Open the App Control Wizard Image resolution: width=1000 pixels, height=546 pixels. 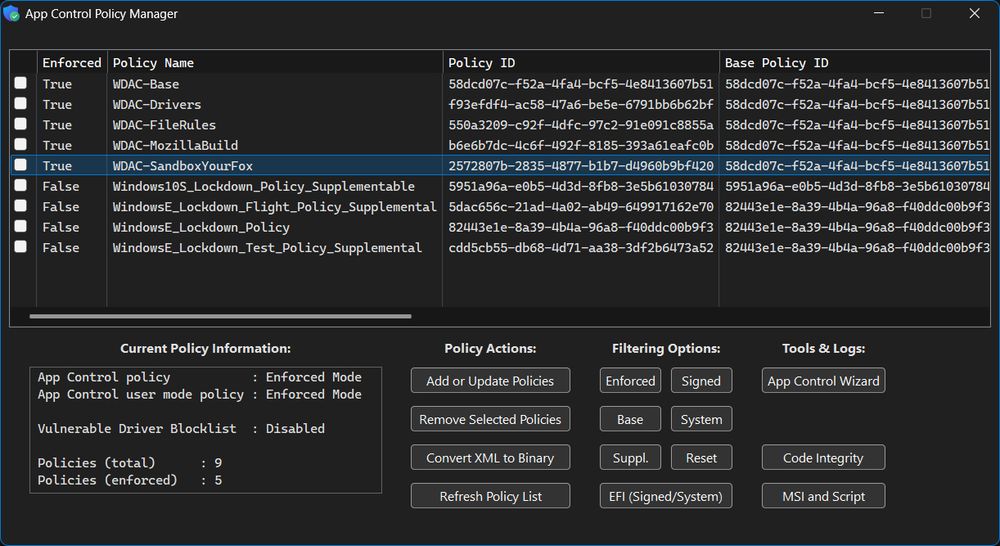(x=823, y=381)
